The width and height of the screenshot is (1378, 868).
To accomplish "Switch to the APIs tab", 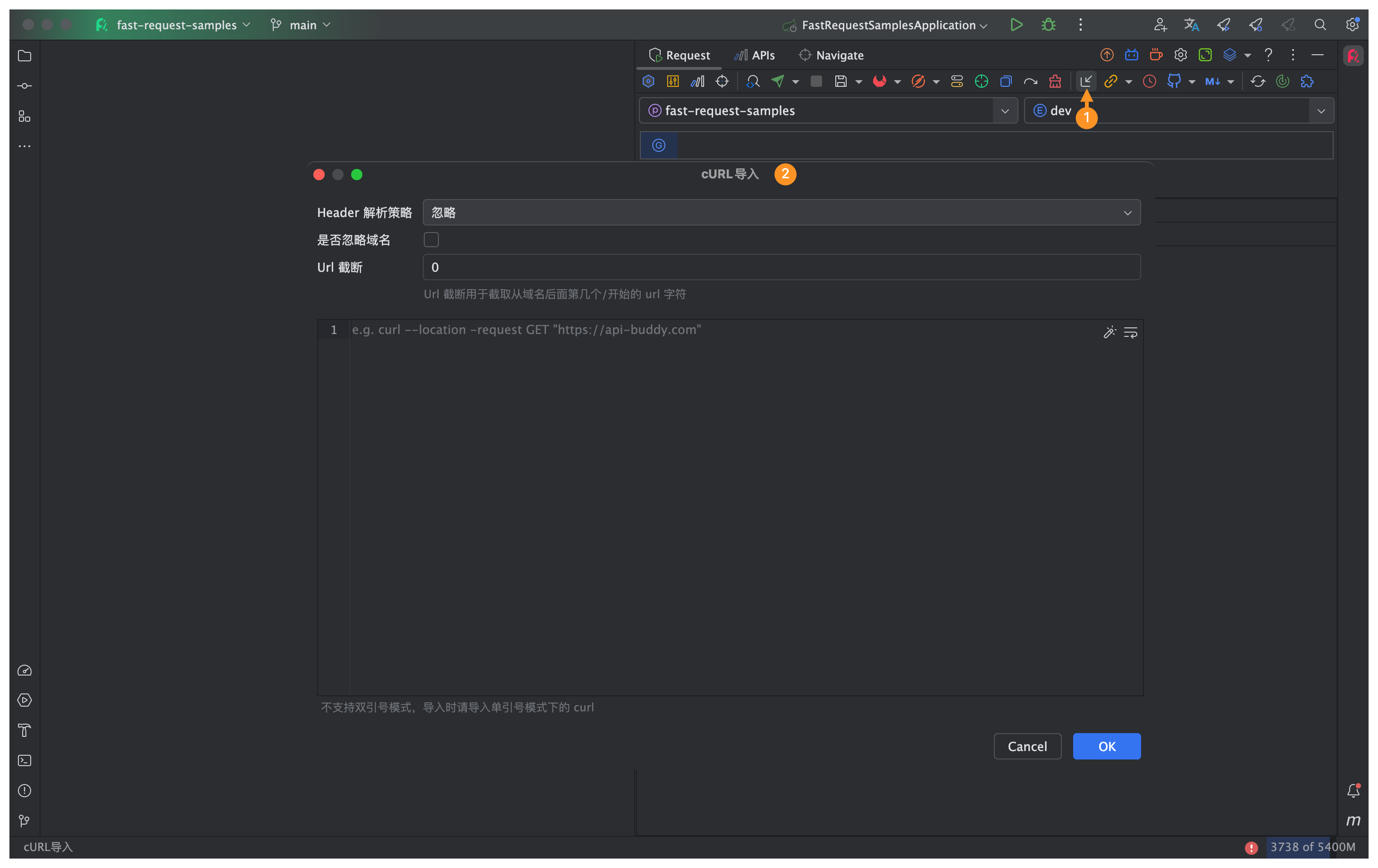I will click(755, 56).
